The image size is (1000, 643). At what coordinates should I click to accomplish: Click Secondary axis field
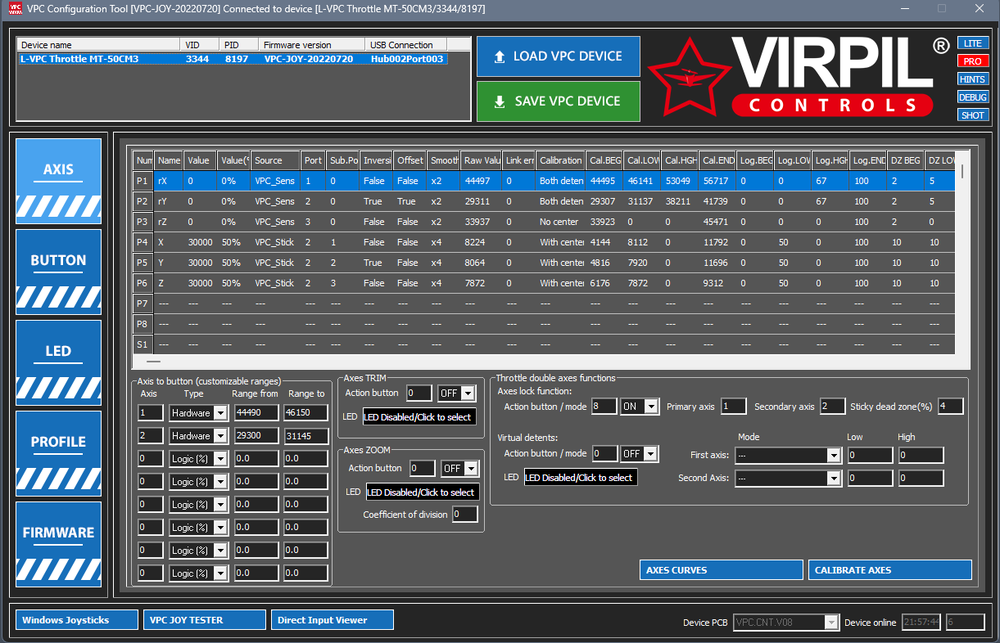coord(832,406)
